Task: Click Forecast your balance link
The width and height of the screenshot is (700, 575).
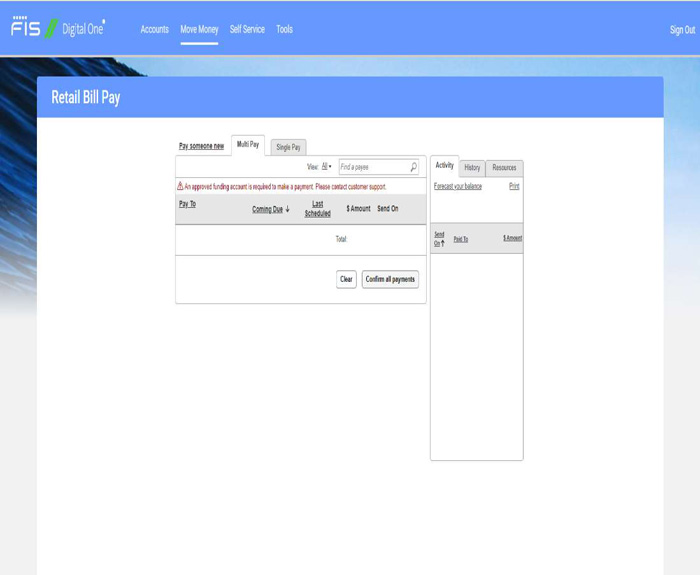Action: point(458,186)
